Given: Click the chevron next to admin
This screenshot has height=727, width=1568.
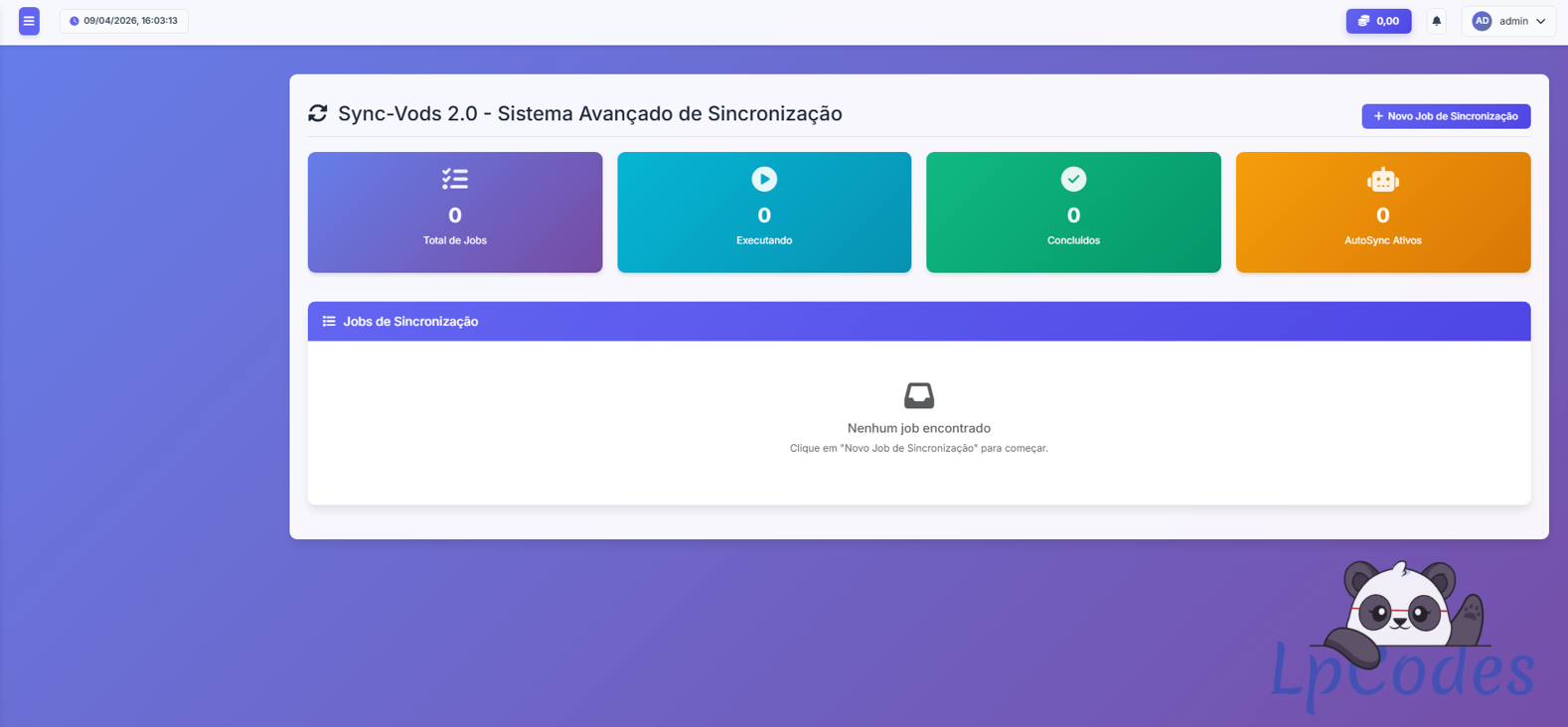Looking at the screenshot, I should (x=1541, y=21).
